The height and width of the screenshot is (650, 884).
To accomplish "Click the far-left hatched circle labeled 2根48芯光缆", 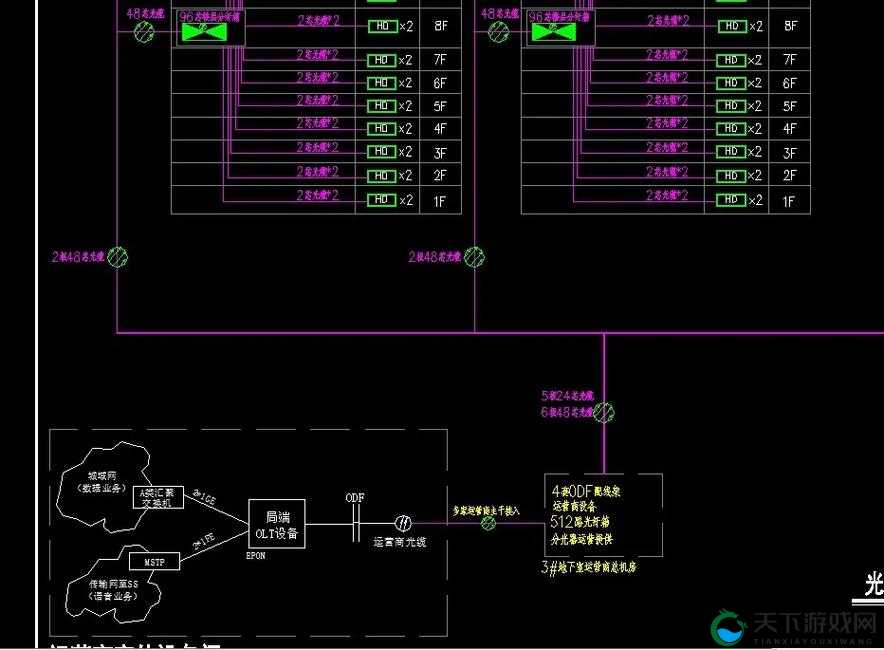I will [117, 257].
